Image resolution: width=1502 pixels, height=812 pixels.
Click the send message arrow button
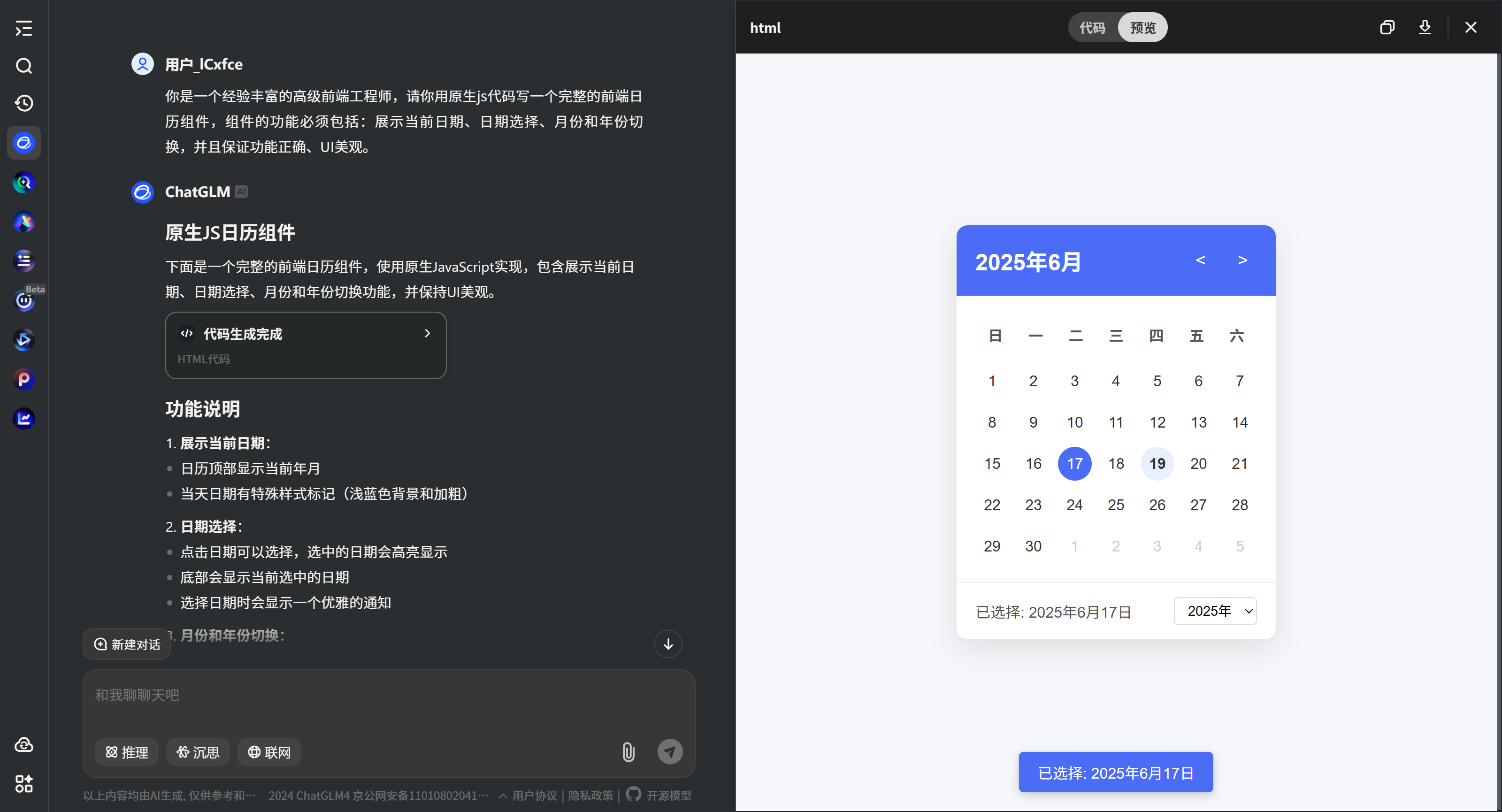670,751
